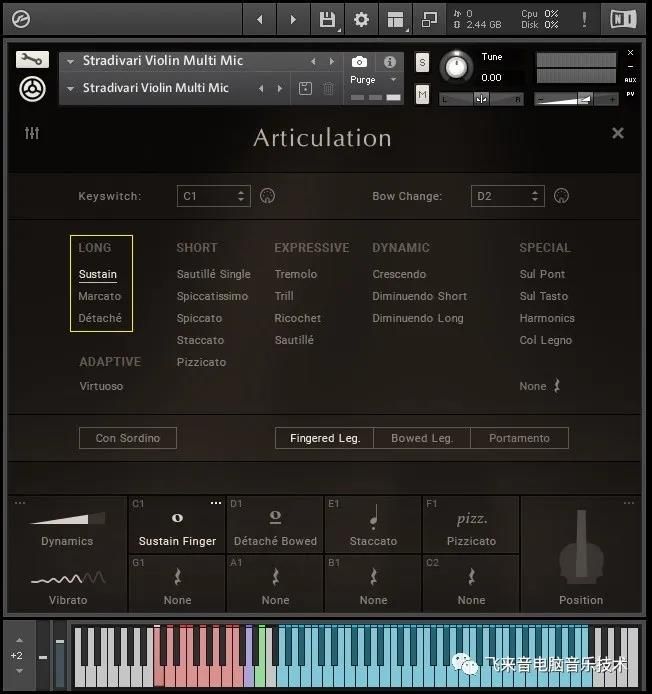This screenshot has width=652, height=694.
Task: Open options gear settings
Action: coord(361,19)
